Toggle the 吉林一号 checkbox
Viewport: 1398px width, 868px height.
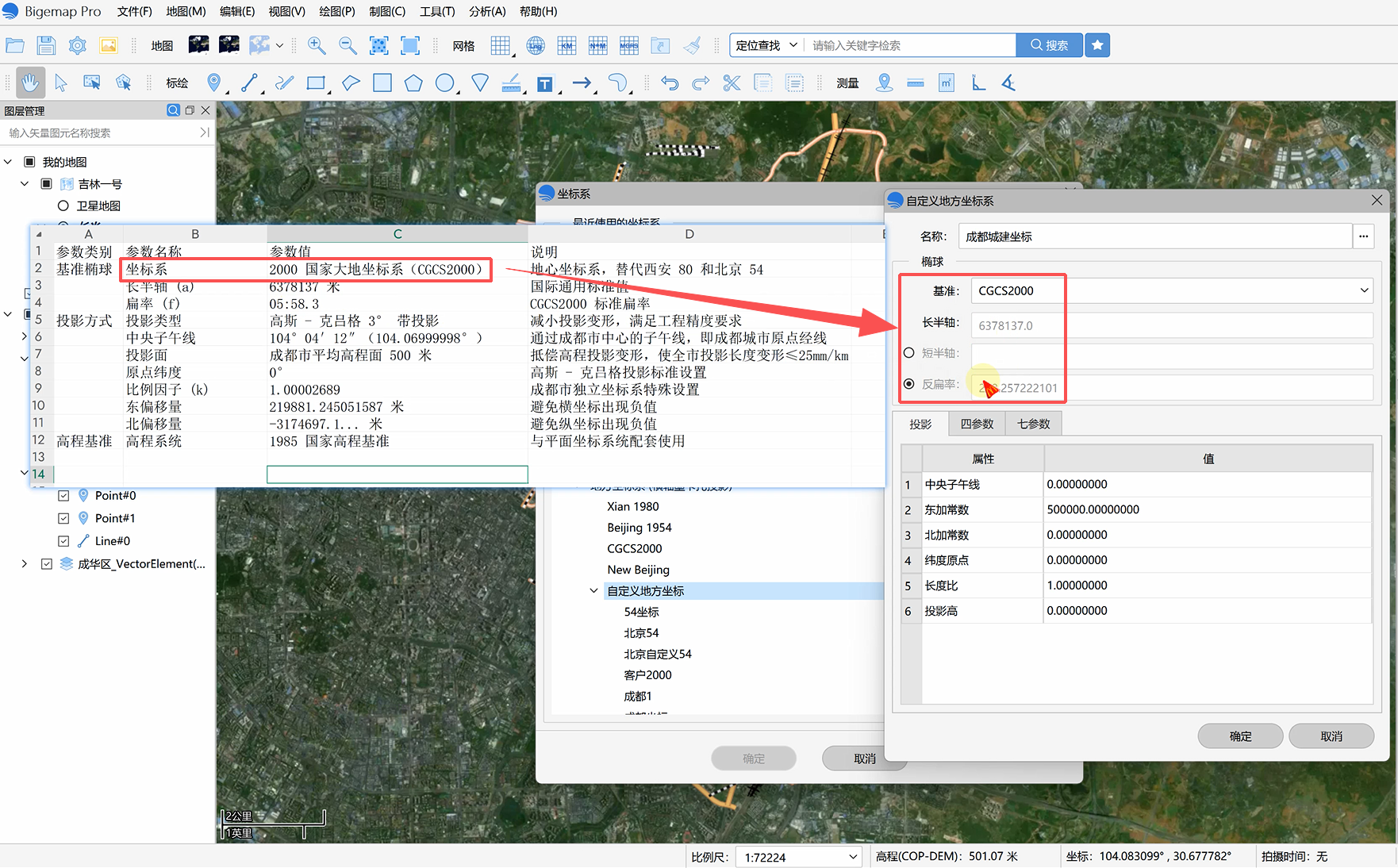[x=46, y=184]
